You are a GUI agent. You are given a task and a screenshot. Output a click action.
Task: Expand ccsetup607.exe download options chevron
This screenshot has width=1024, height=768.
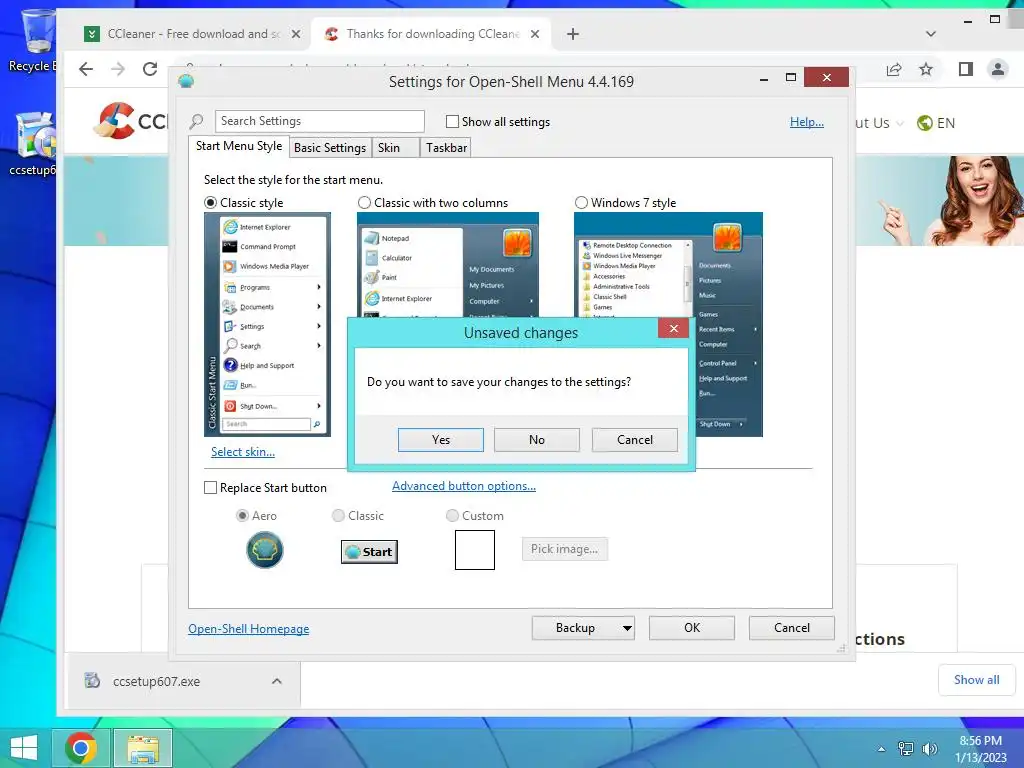(277, 681)
